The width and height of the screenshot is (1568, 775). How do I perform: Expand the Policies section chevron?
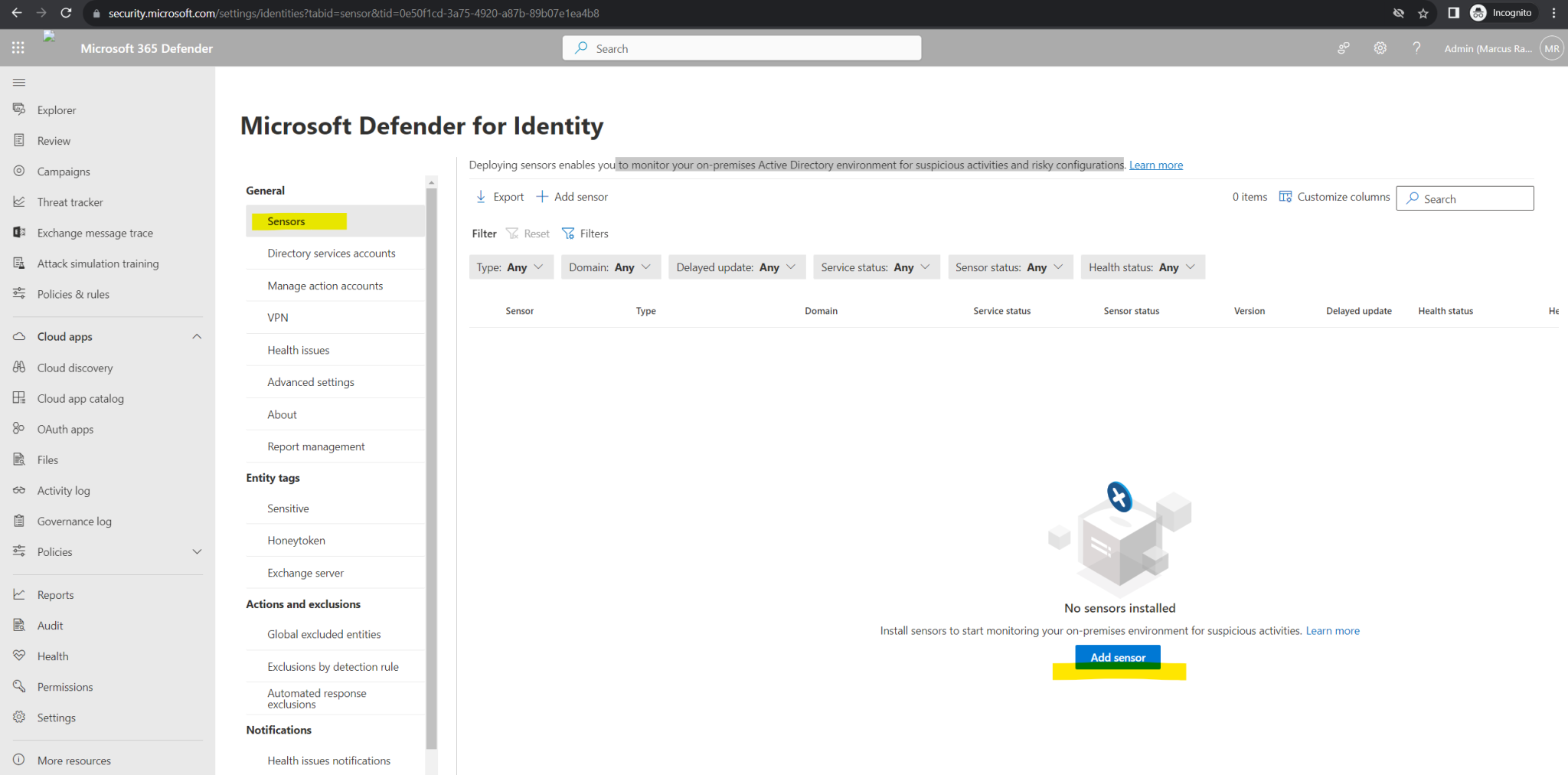(x=197, y=551)
